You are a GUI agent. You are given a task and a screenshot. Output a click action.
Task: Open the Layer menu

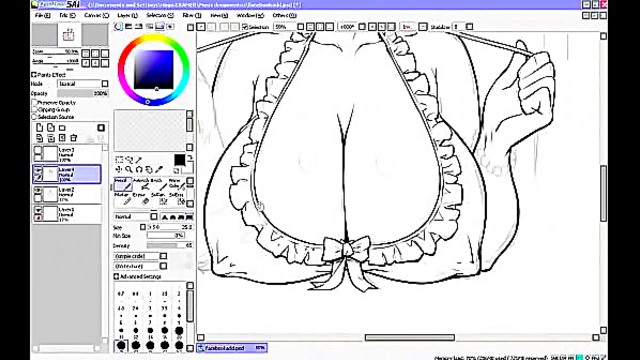(127, 15)
